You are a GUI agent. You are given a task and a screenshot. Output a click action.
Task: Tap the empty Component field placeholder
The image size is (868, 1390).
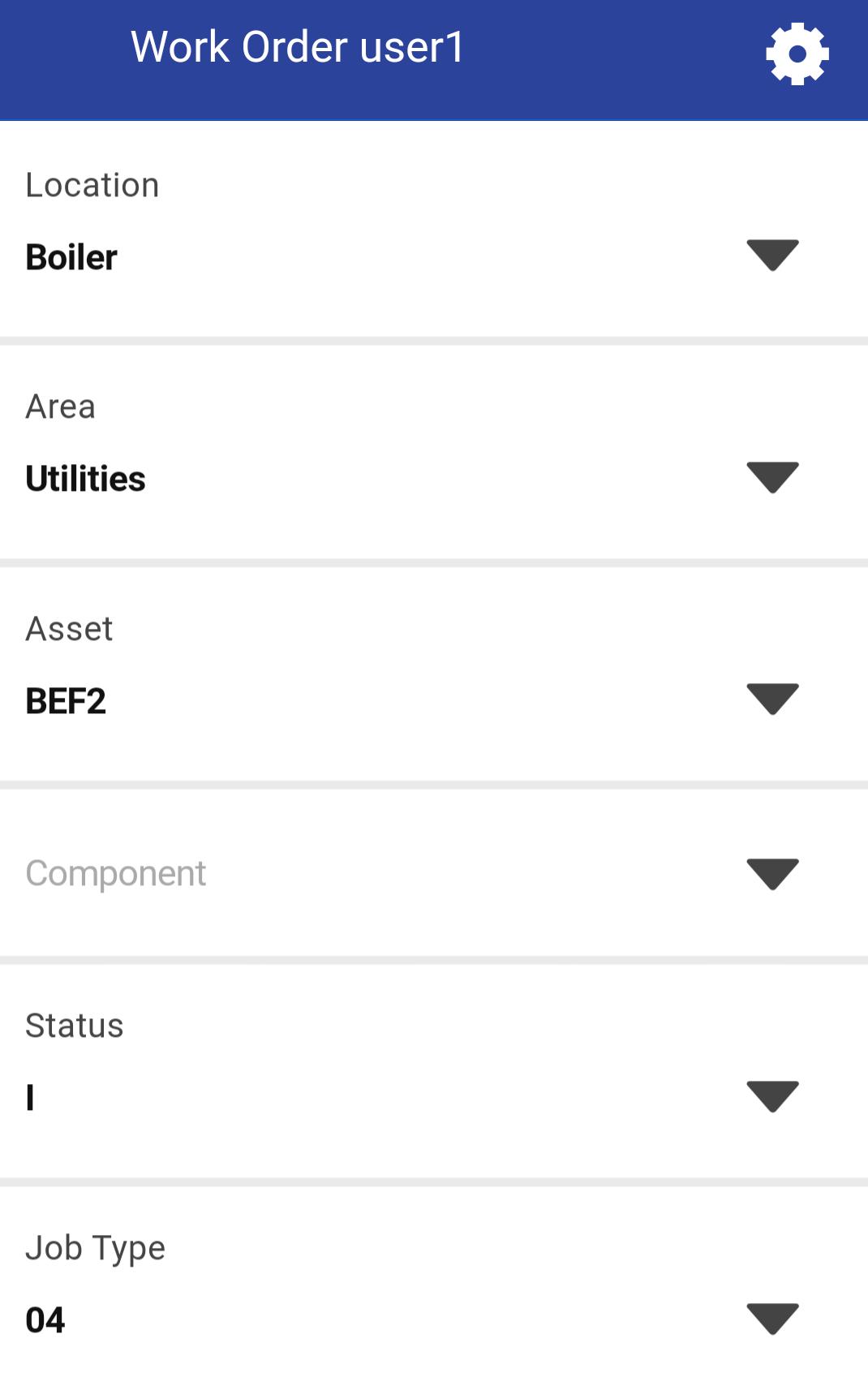pyautogui.click(x=116, y=874)
